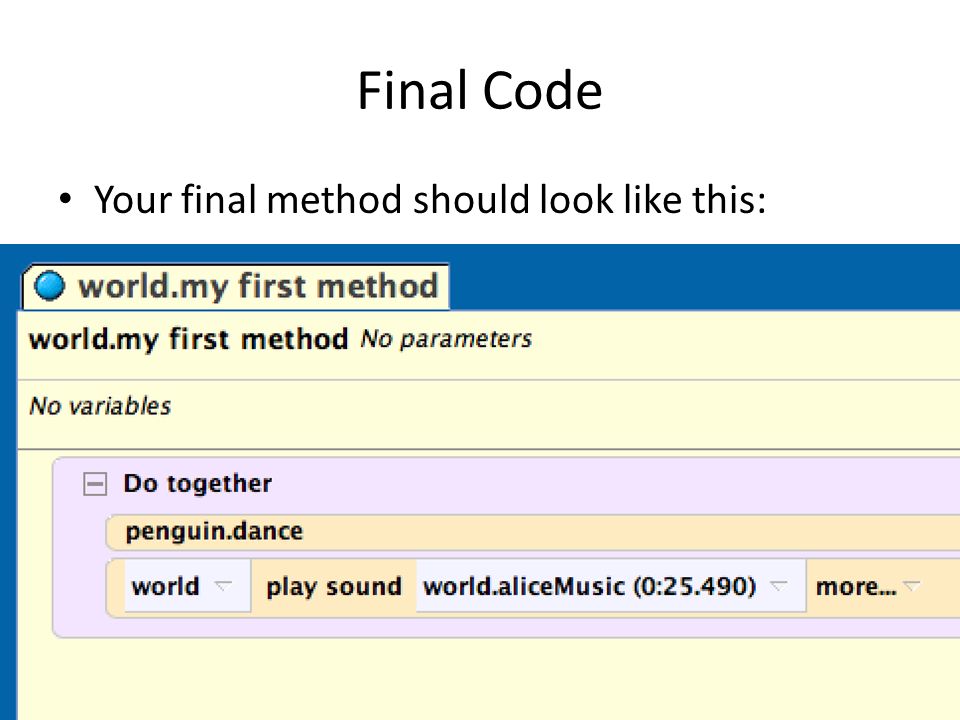Click the bold world.my first method header
This screenshot has width=960, height=720.
pos(189,339)
